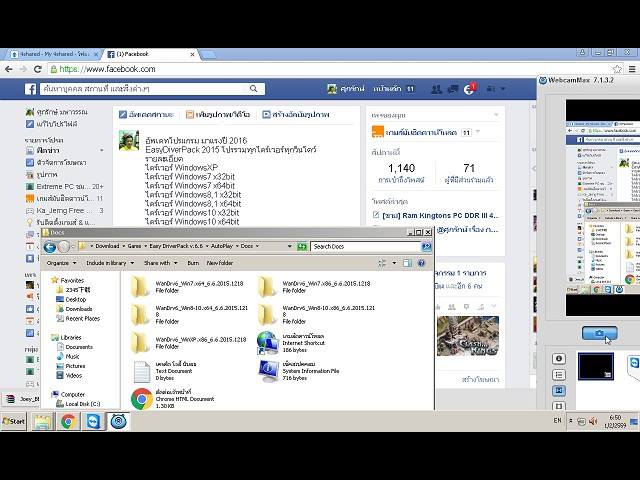Viewport: 640px width, 480px height.
Task: Click the volume speaker tray icon
Action: (x=593, y=421)
